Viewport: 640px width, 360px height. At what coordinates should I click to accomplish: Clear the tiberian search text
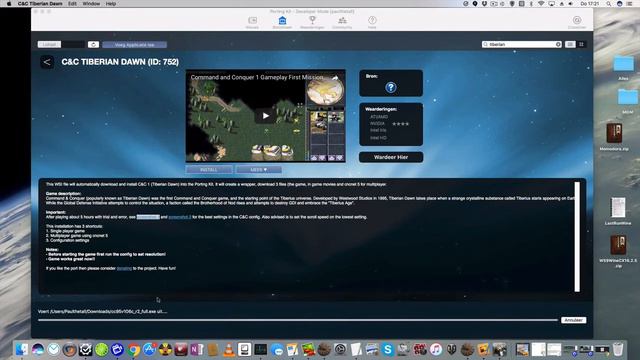coord(558,44)
